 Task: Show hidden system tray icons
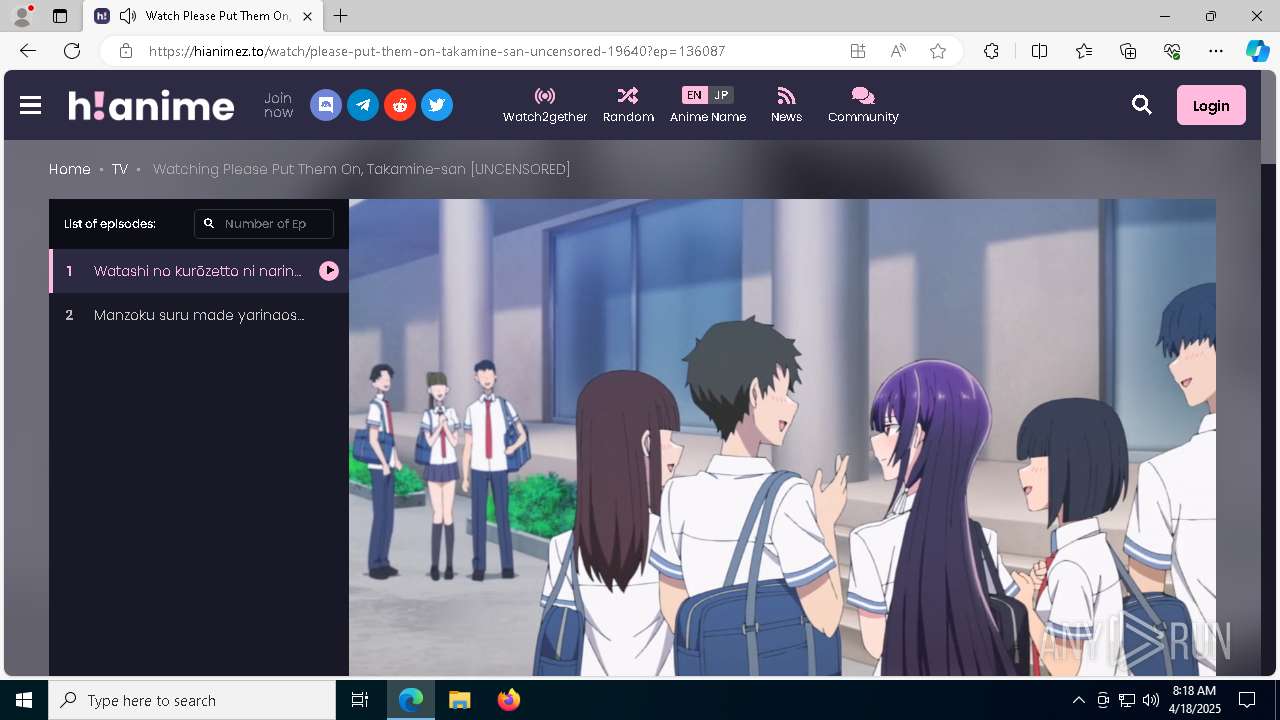(1078, 700)
